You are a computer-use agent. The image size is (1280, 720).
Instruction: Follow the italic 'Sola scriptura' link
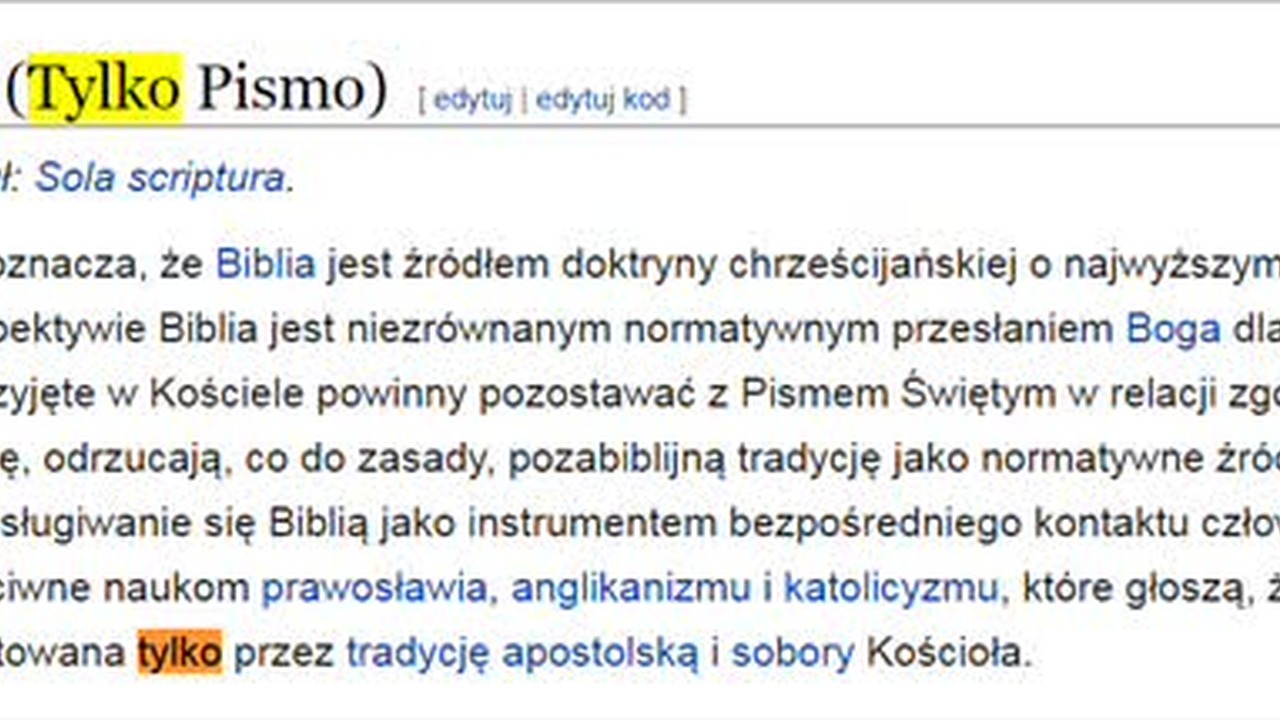[160, 178]
